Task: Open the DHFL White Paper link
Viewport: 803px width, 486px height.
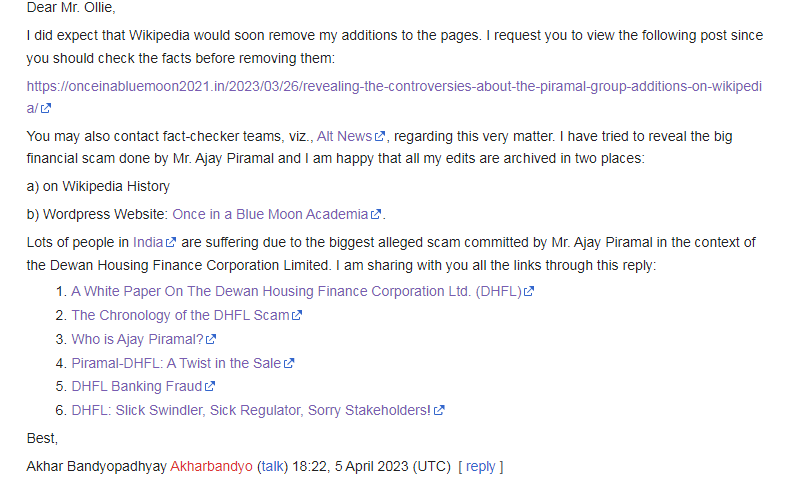Action: tap(296, 292)
